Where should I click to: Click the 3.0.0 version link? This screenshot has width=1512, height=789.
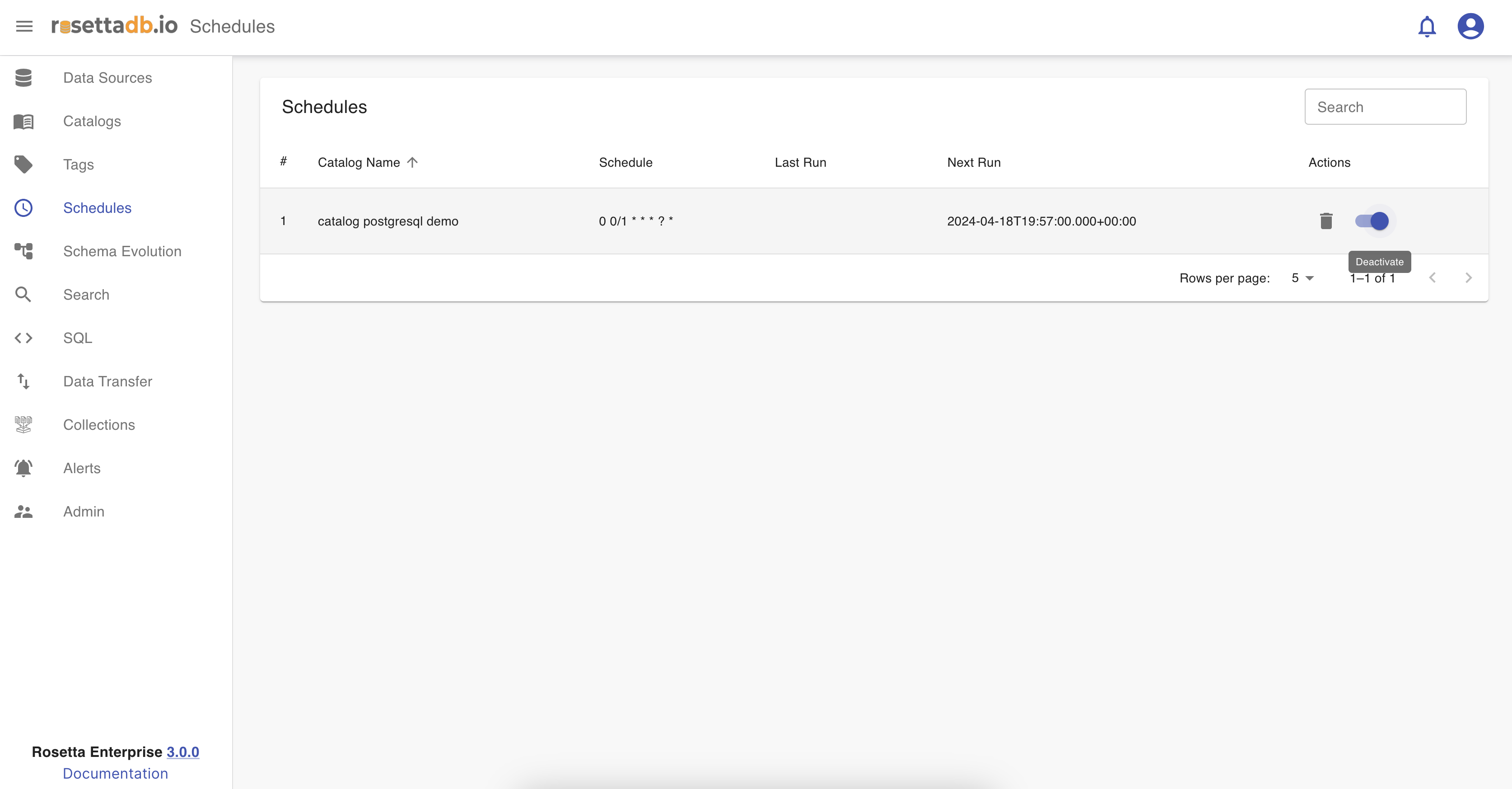point(182,752)
